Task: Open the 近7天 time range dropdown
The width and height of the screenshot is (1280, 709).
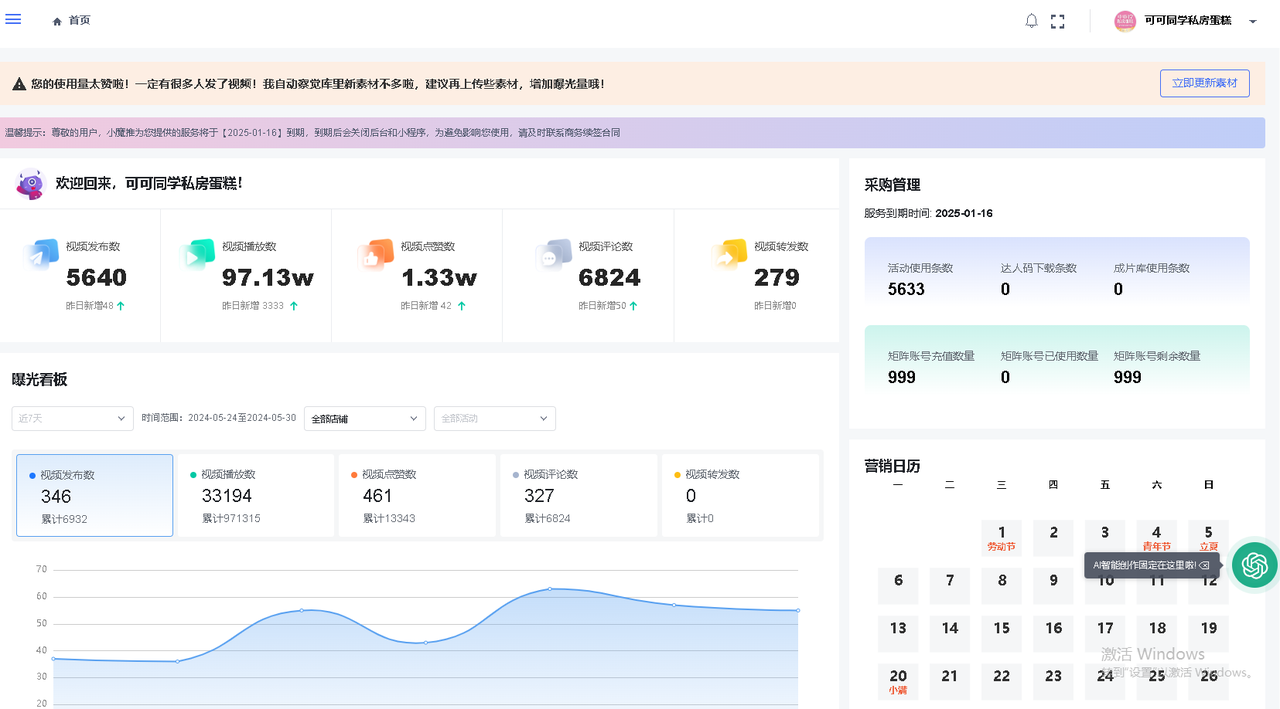Action: tap(72, 418)
